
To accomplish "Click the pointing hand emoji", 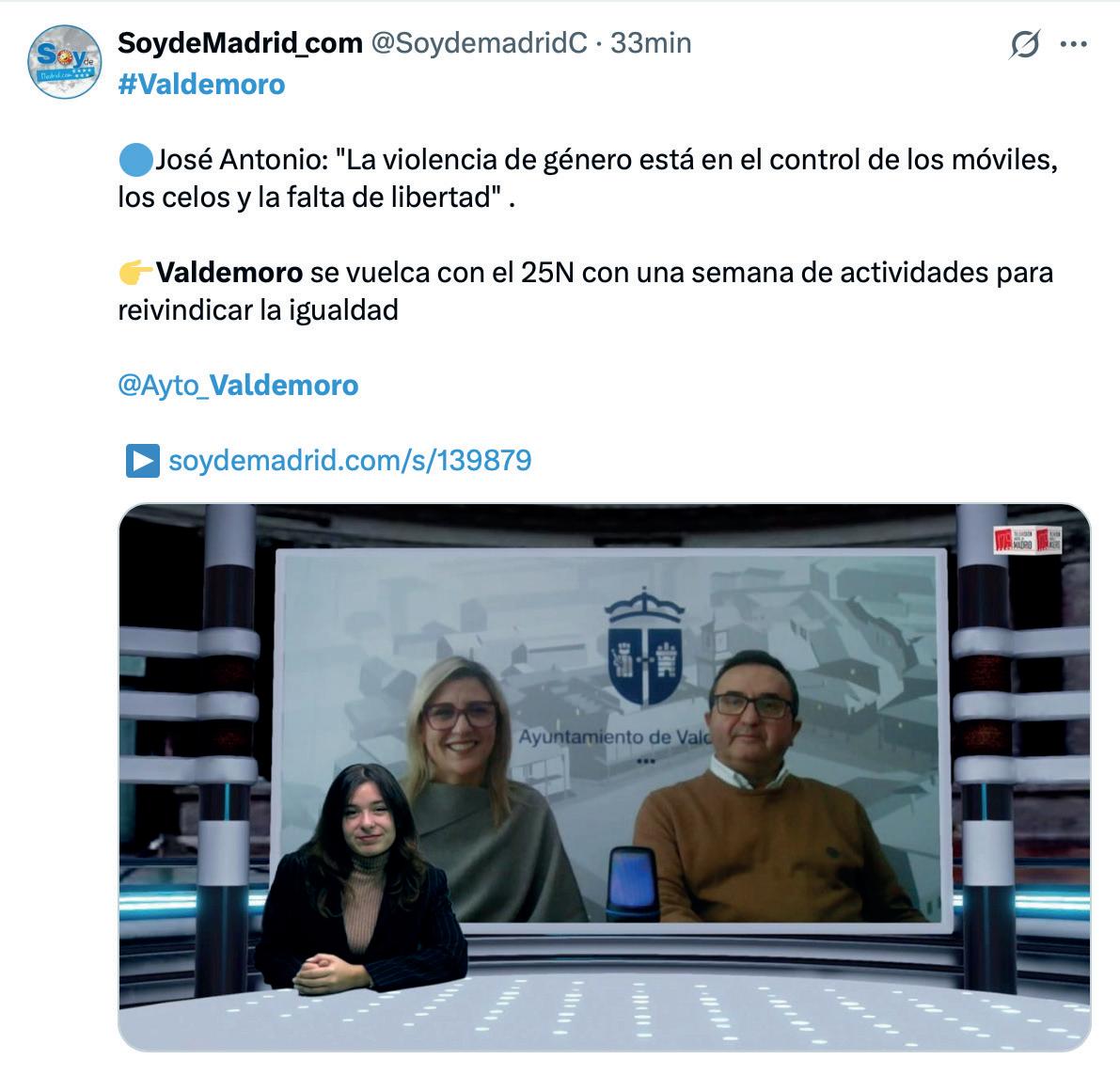I will point(135,272).
